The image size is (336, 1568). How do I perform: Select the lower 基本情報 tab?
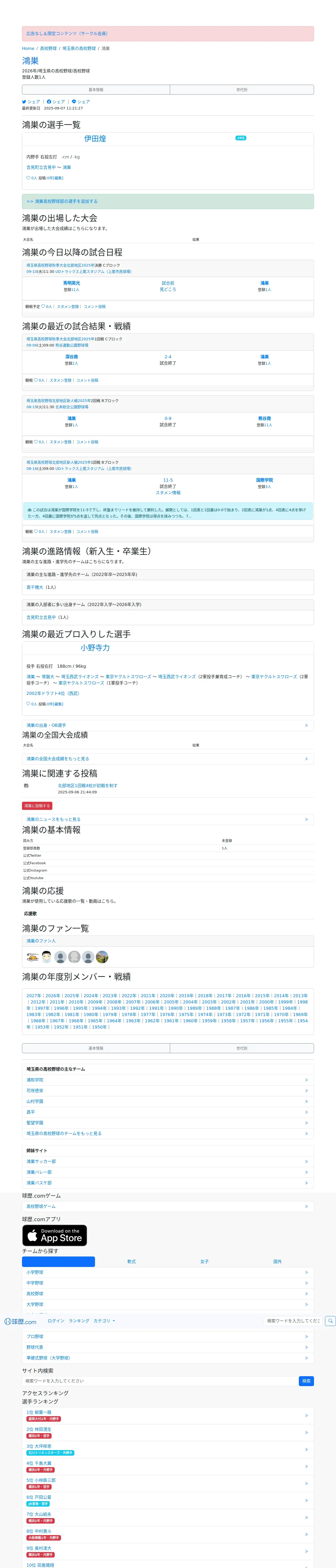click(96, 1048)
